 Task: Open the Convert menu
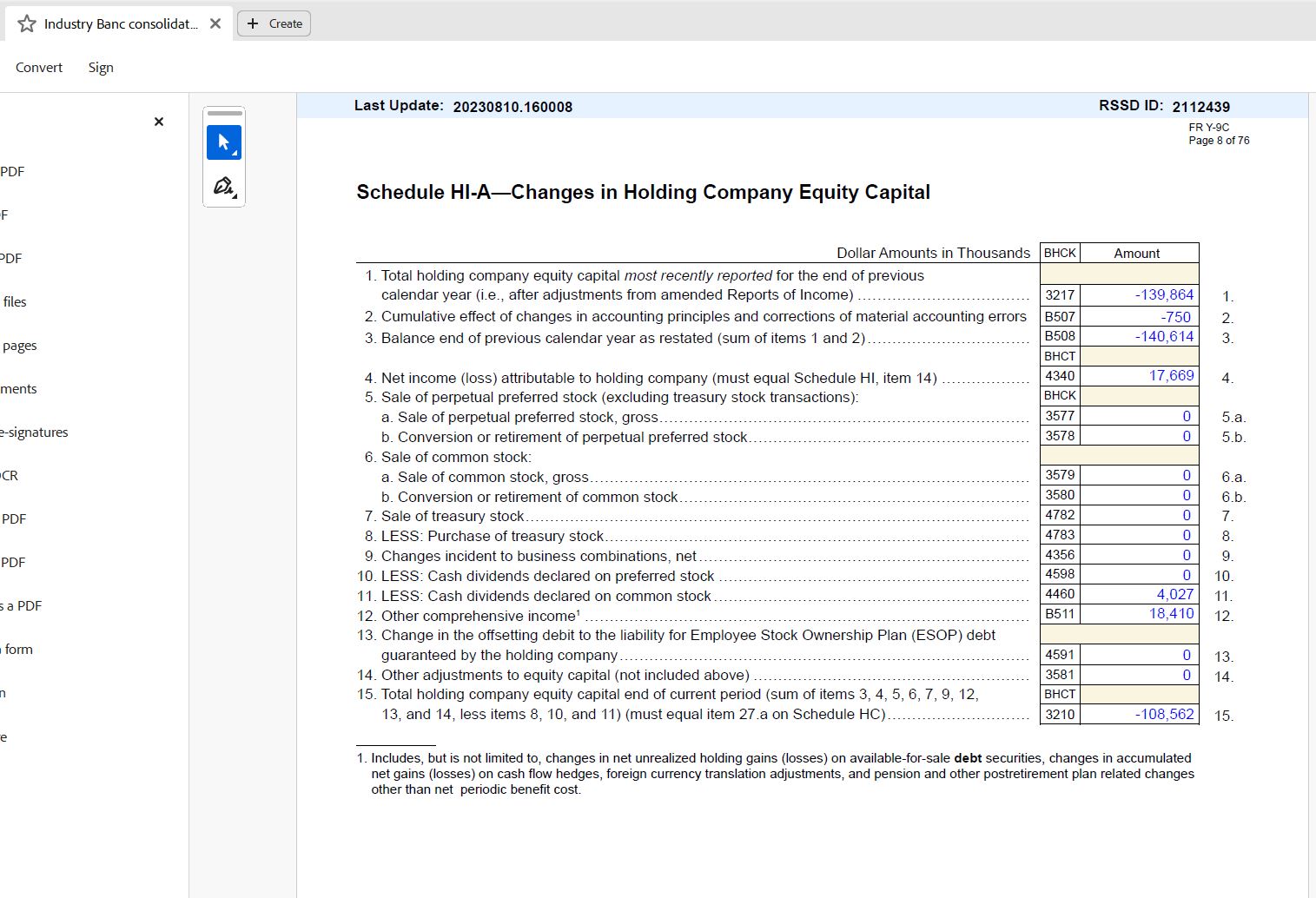(39, 67)
